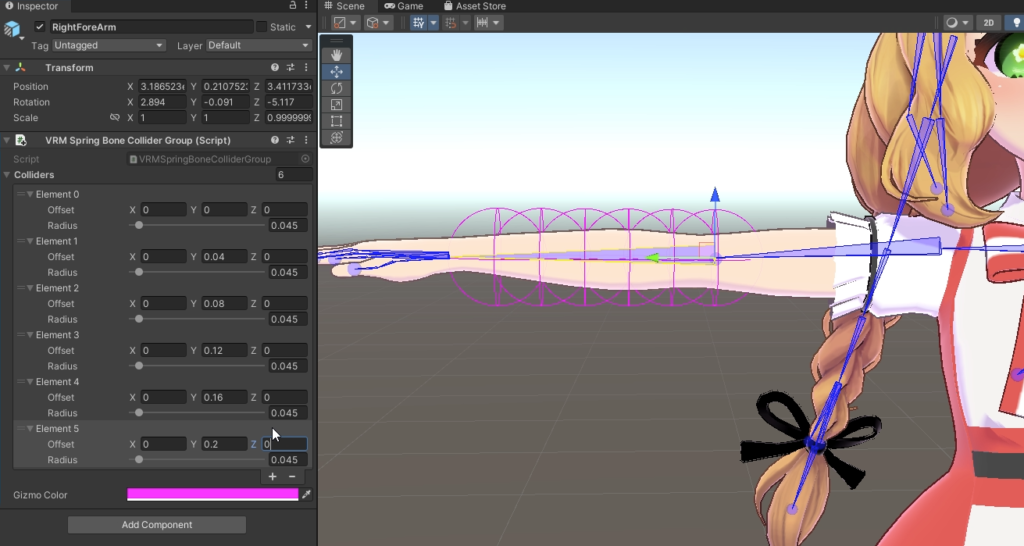Open Transform component help
The width and height of the screenshot is (1024, 546).
click(275, 67)
